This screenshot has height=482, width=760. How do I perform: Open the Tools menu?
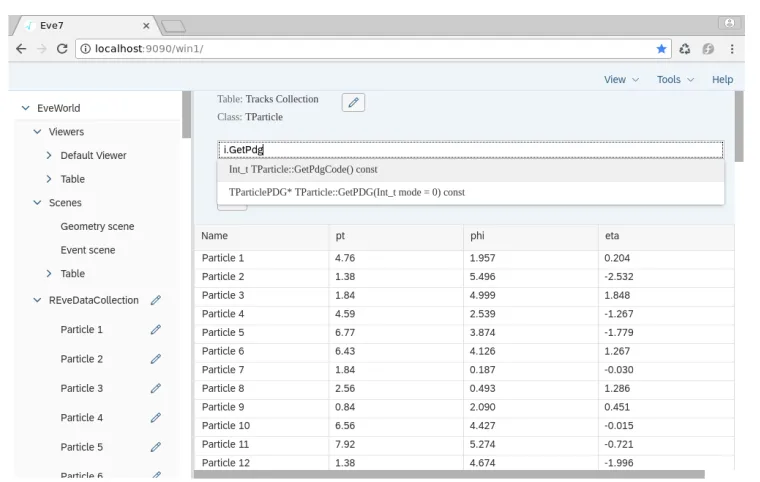click(x=675, y=80)
